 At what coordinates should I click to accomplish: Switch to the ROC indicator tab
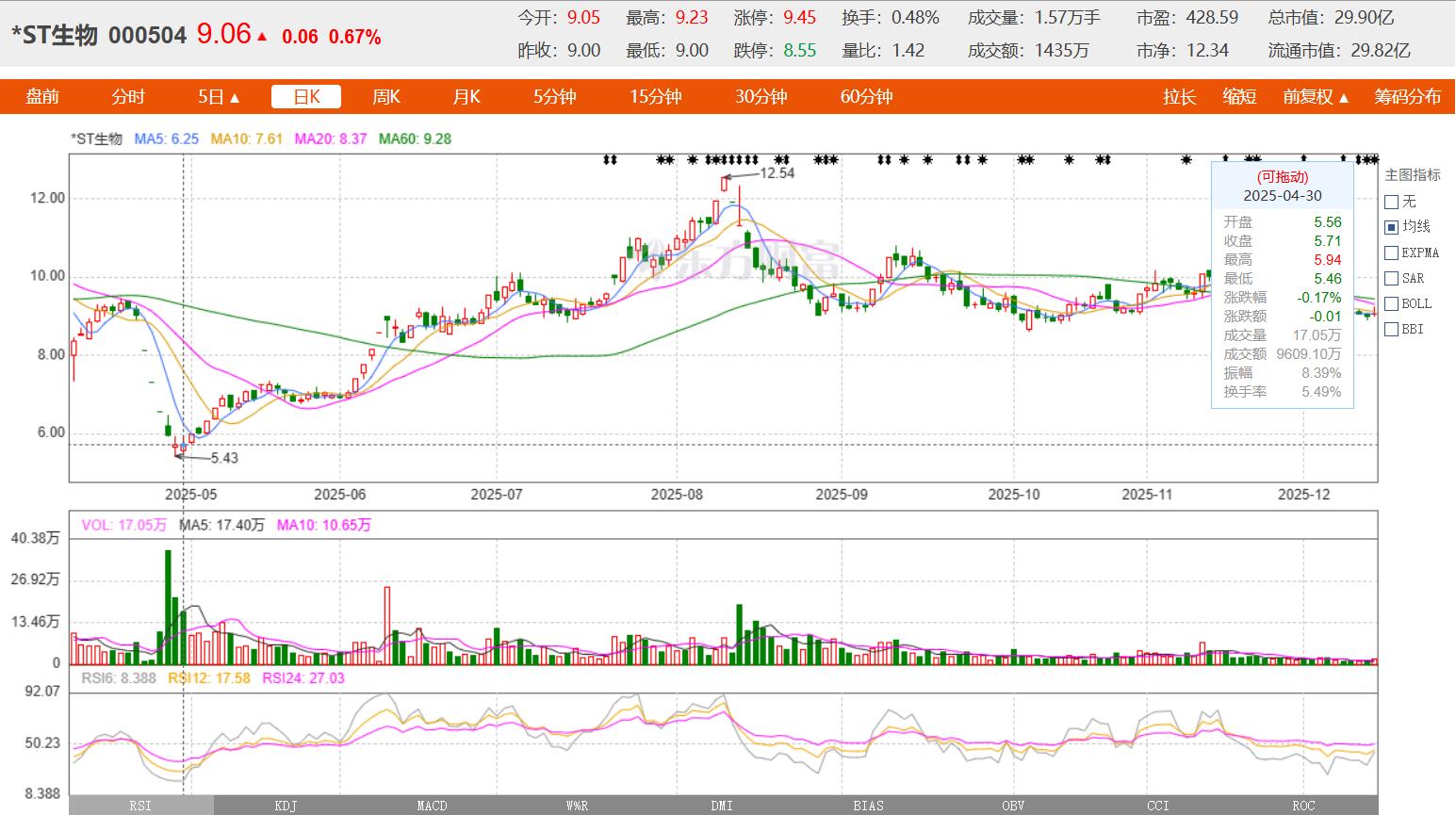tap(1303, 806)
